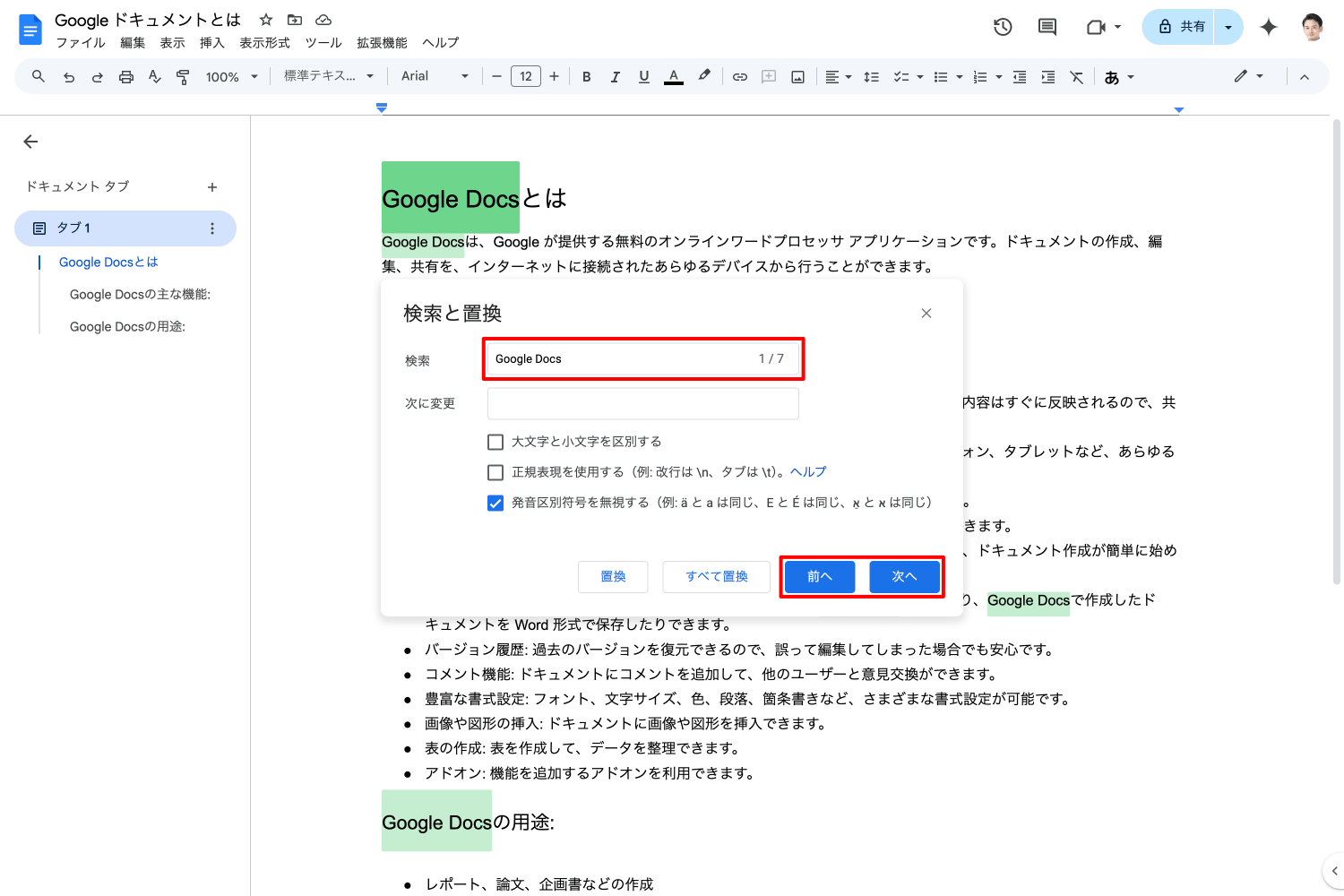
Task: Uncheck 発音区別符号を無視する checkbox
Action: [x=495, y=503]
